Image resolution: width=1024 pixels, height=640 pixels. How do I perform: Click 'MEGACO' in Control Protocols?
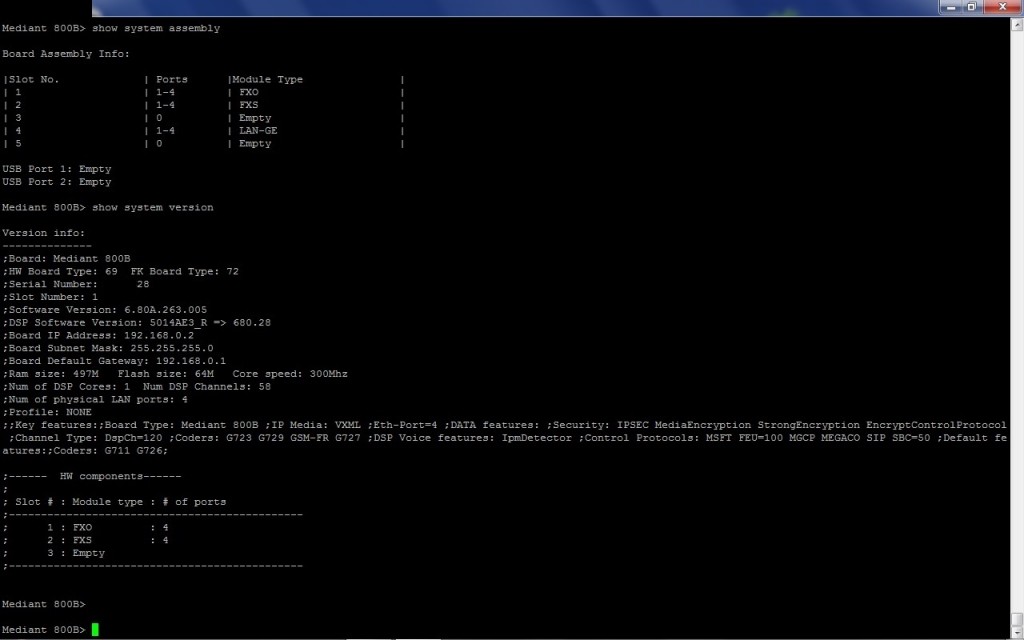coord(840,438)
